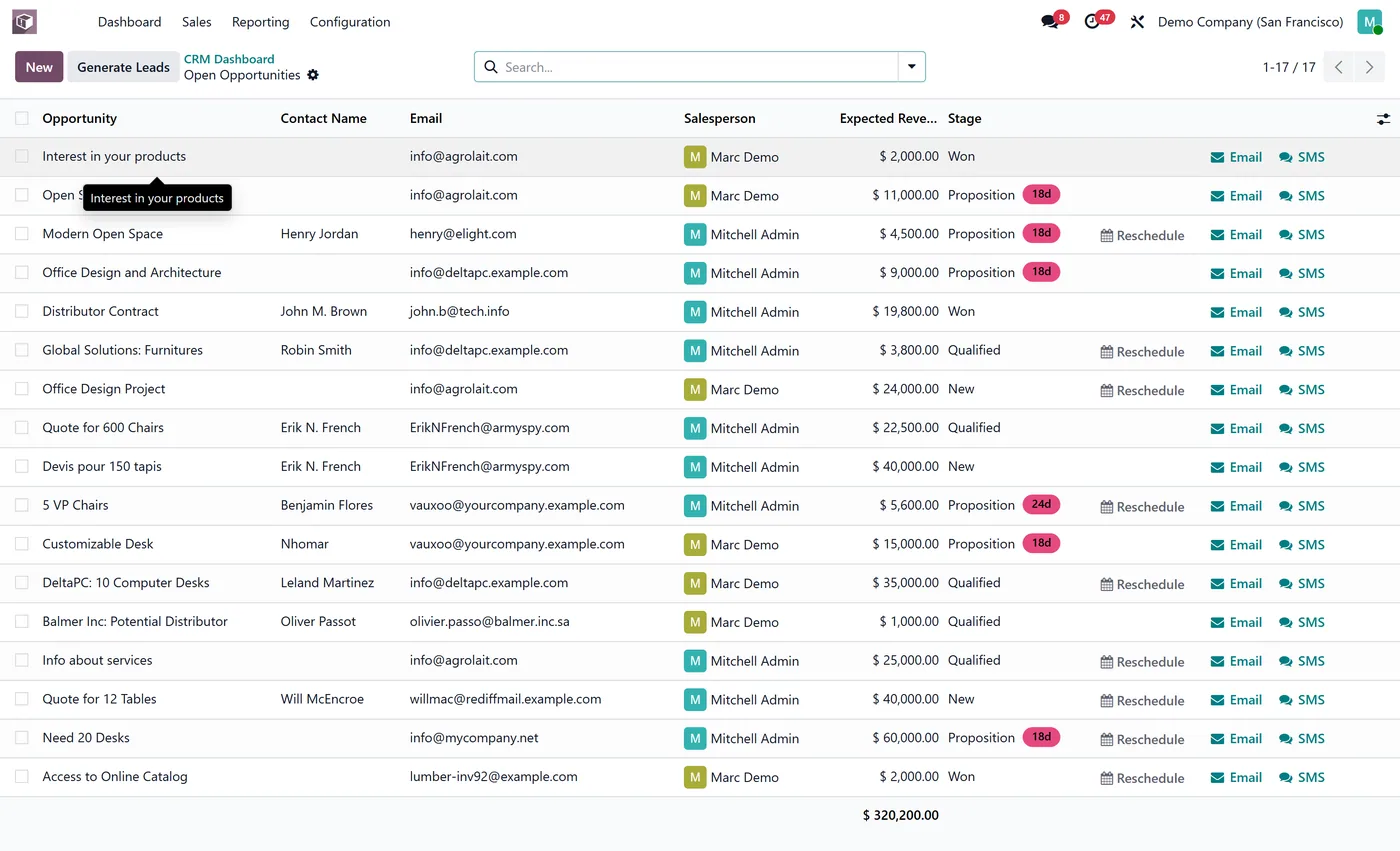Open the conversations messages icon
The width and height of the screenshot is (1400, 851).
tap(1050, 21)
